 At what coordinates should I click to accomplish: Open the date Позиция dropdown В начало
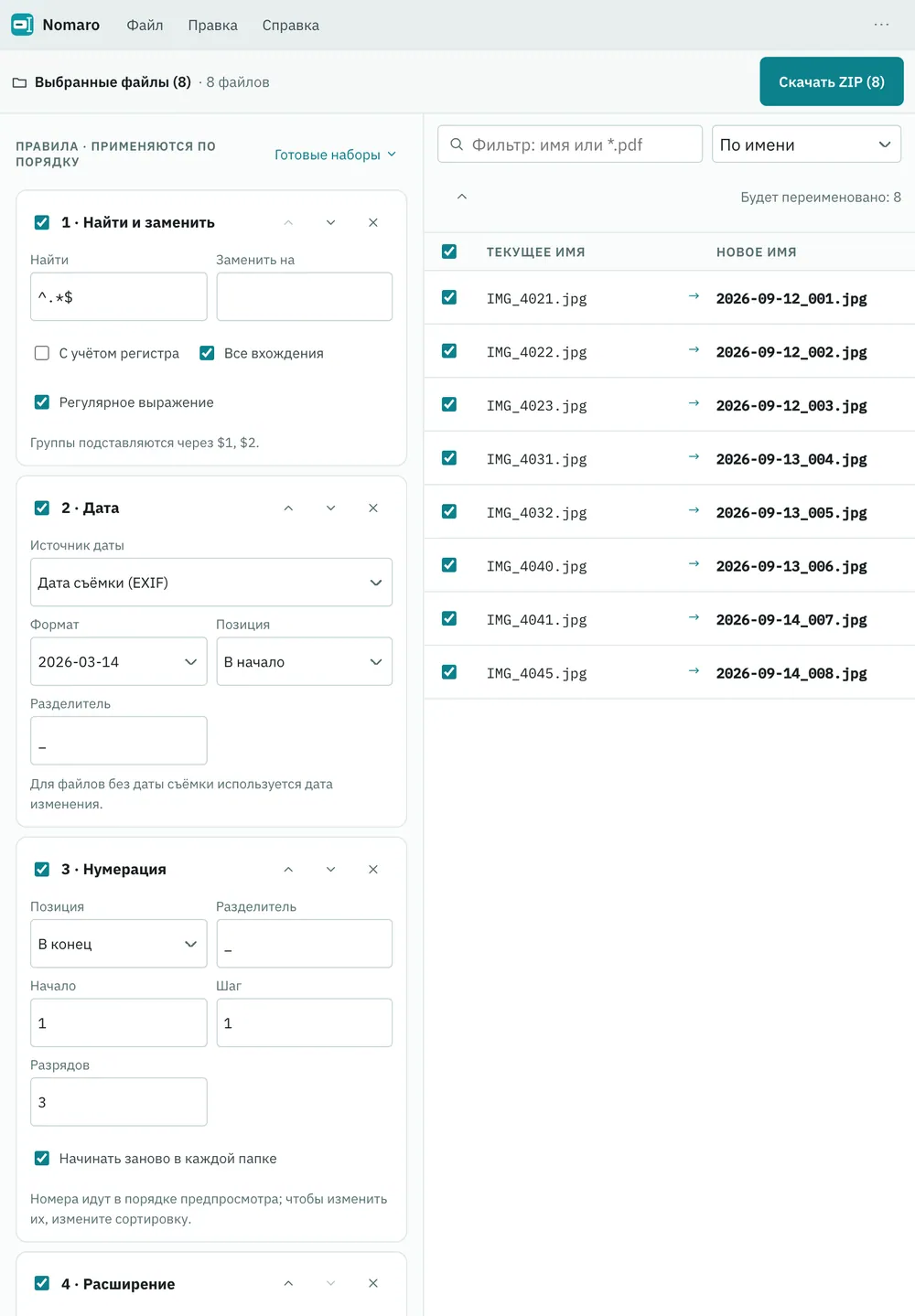305,661
